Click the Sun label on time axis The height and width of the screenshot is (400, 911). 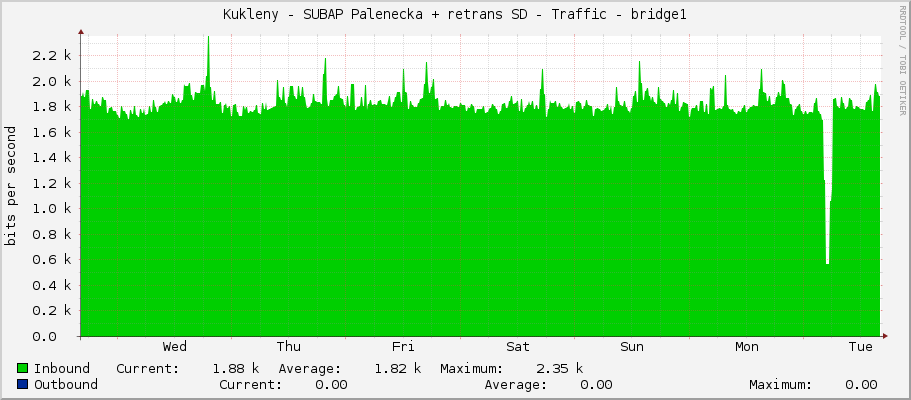[x=632, y=347]
